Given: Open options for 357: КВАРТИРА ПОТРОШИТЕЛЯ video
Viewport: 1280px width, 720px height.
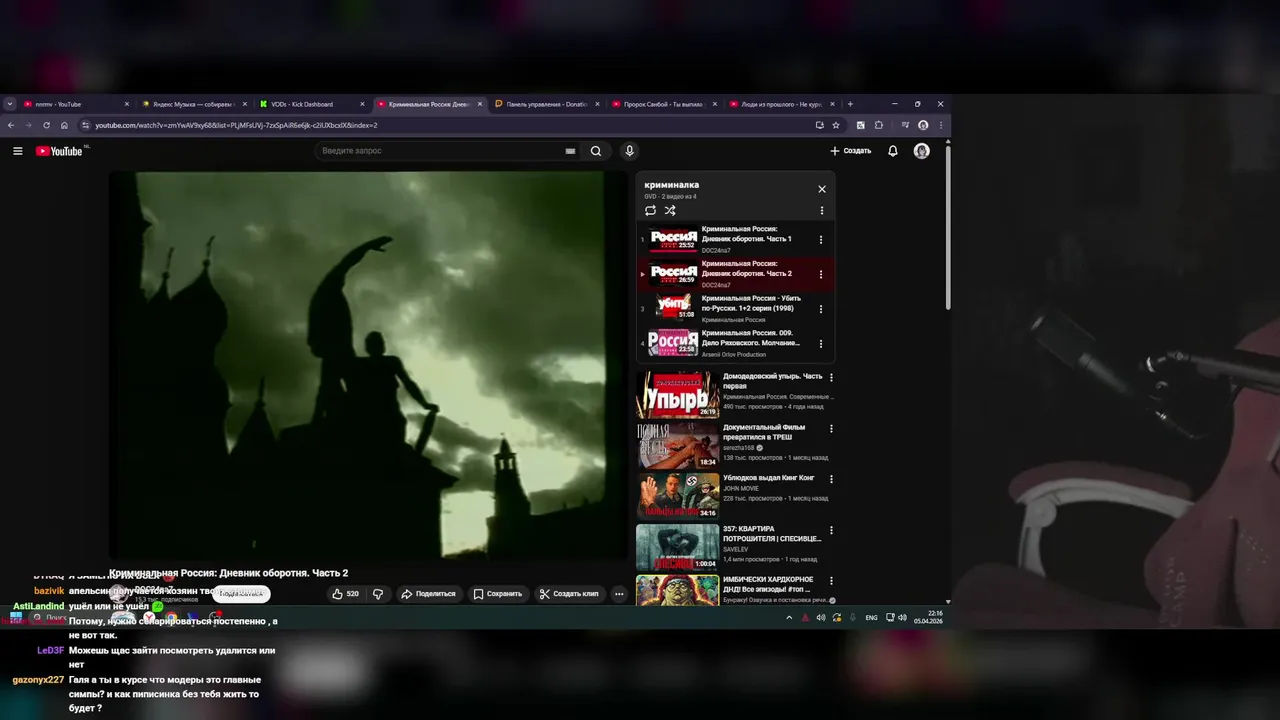Looking at the screenshot, I should tap(831, 530).
